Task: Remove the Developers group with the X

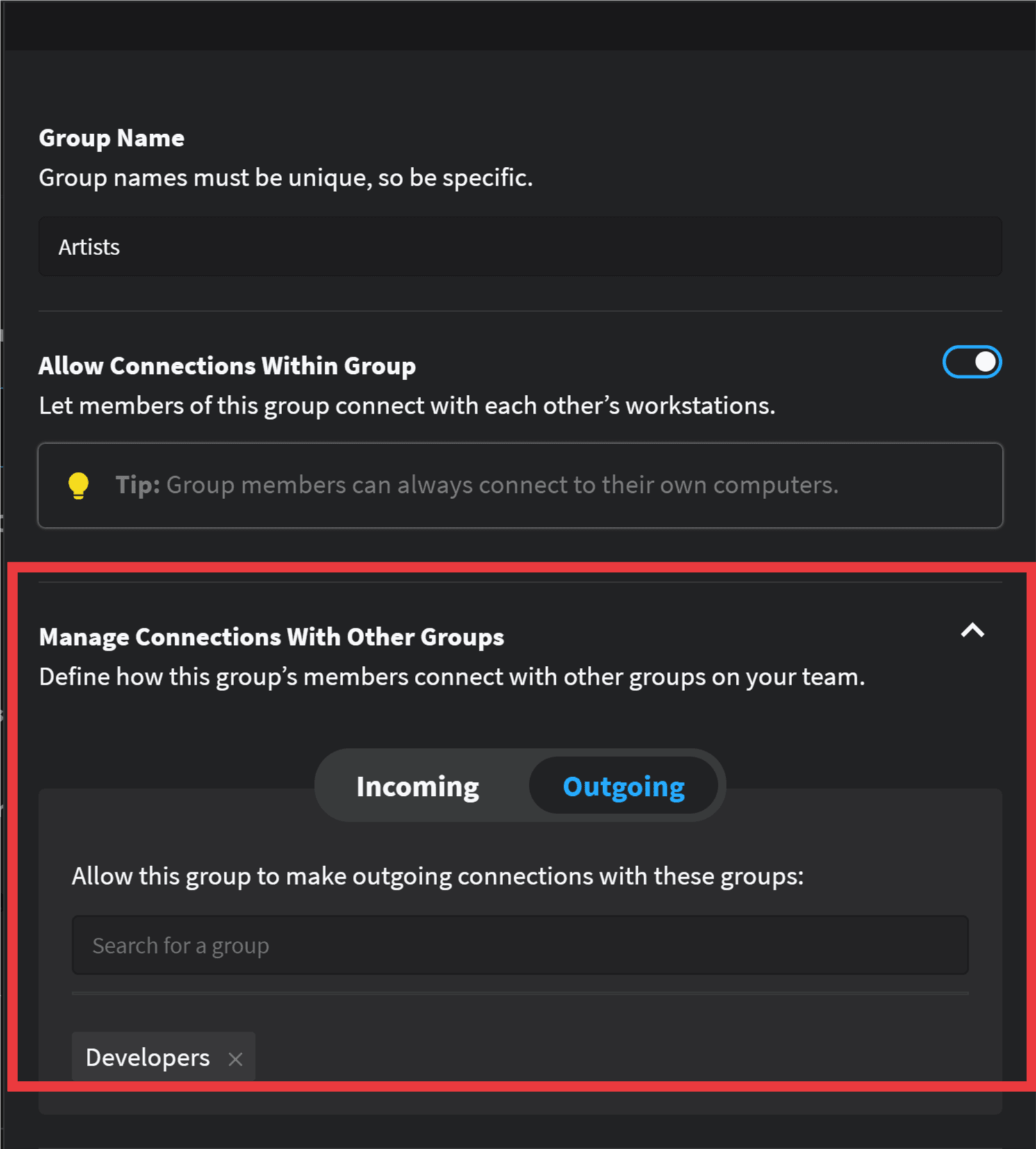Action: point(236,1059)
